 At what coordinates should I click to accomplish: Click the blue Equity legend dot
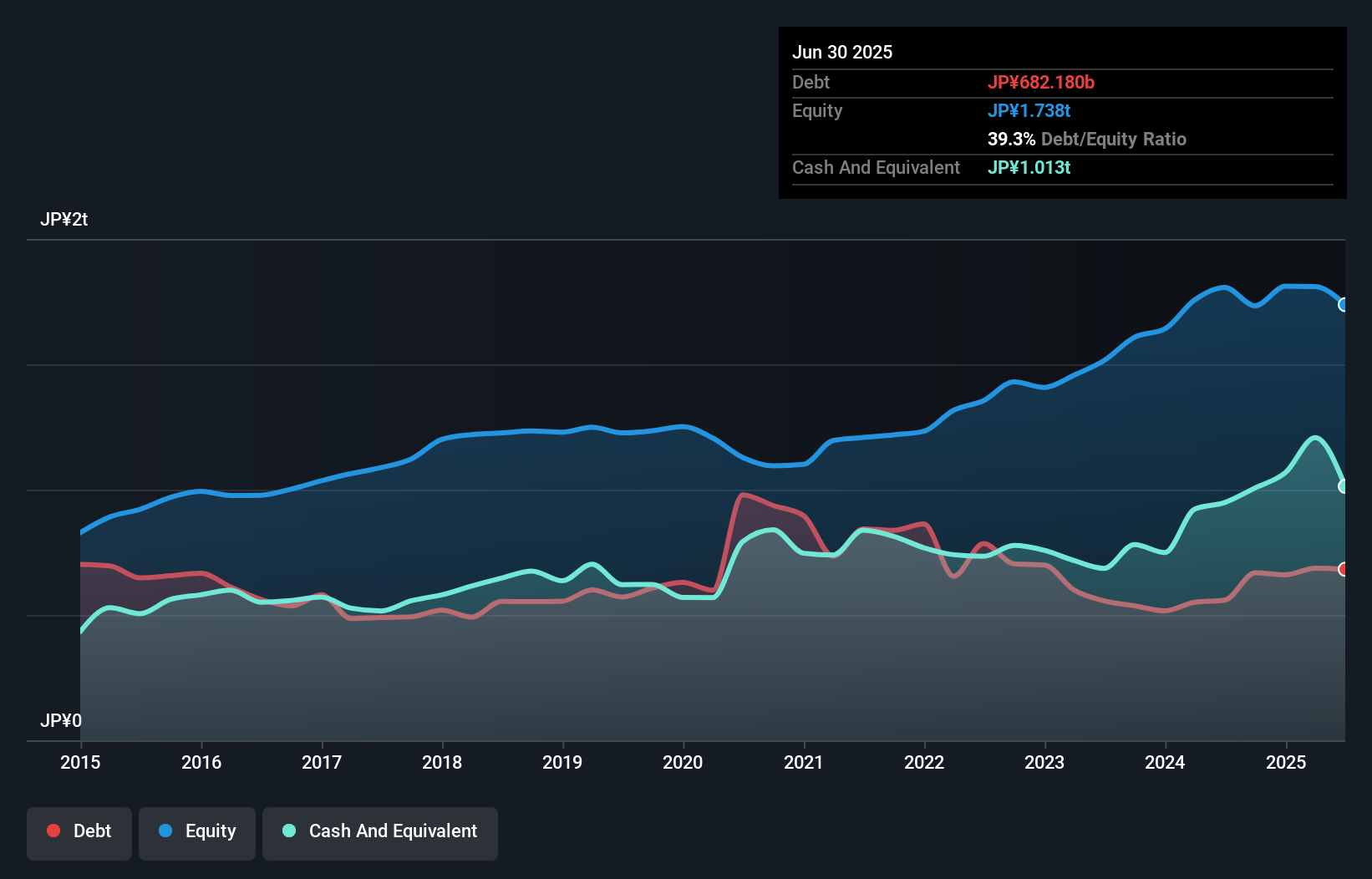click(164, 831)
